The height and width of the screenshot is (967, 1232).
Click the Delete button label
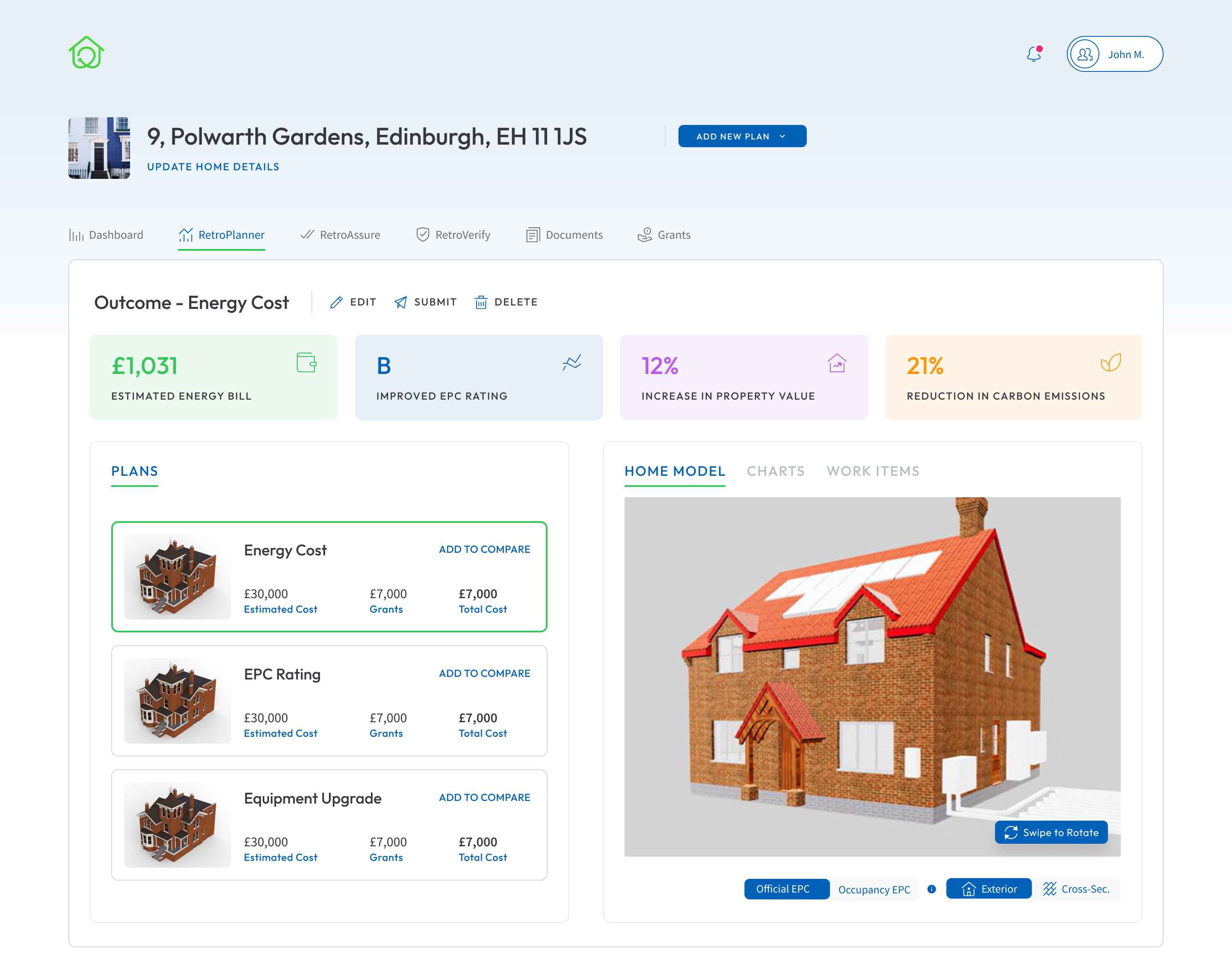pyautogui.click(x=515, y=303)
